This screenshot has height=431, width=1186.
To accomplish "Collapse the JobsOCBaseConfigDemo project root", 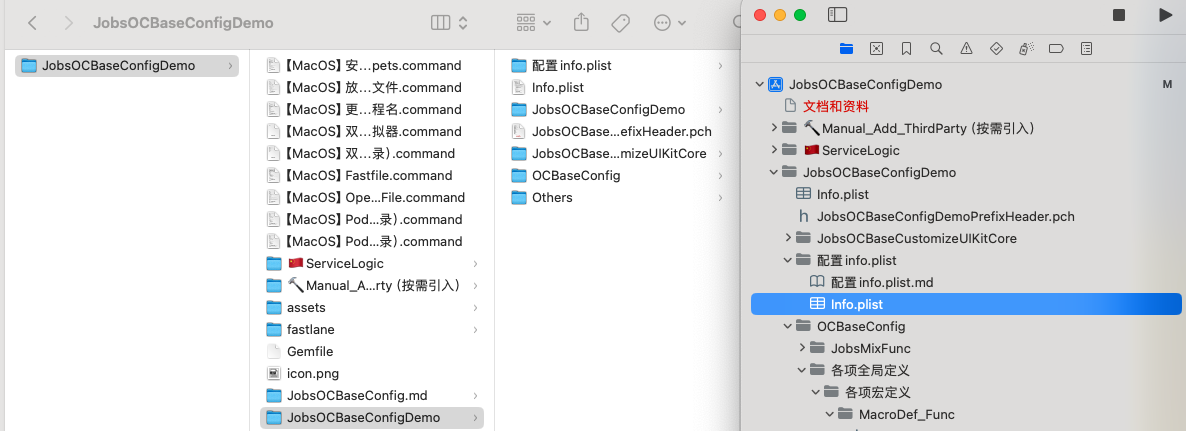I will tap(759, 85).
